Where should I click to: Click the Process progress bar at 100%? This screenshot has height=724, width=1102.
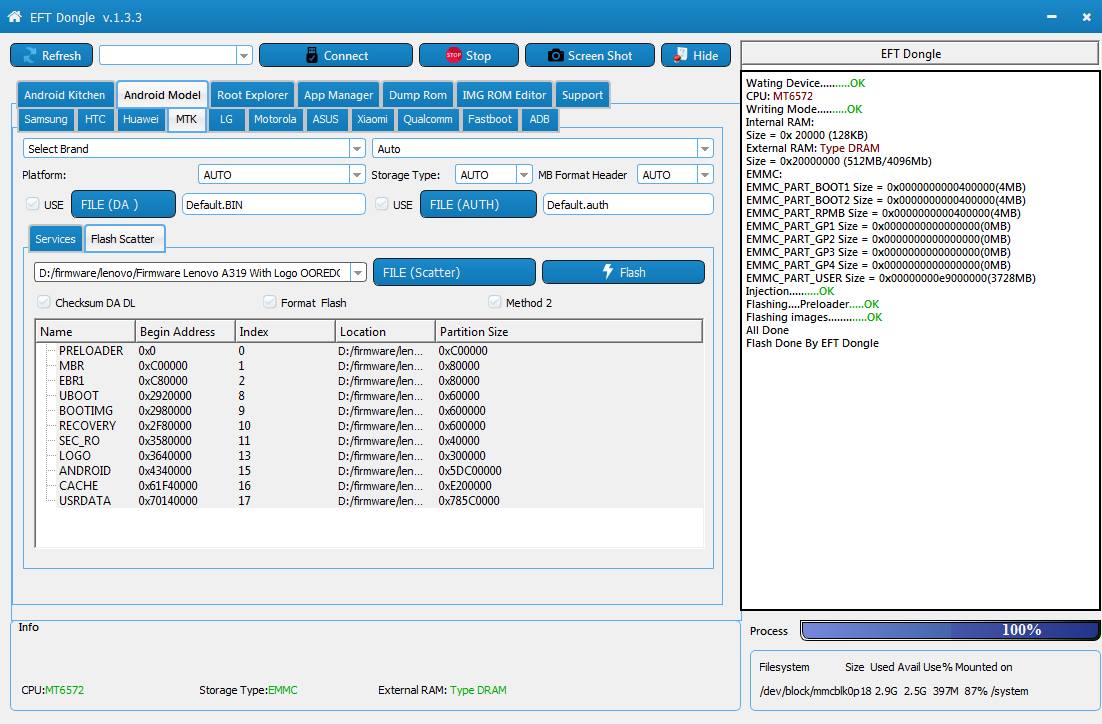950,630
